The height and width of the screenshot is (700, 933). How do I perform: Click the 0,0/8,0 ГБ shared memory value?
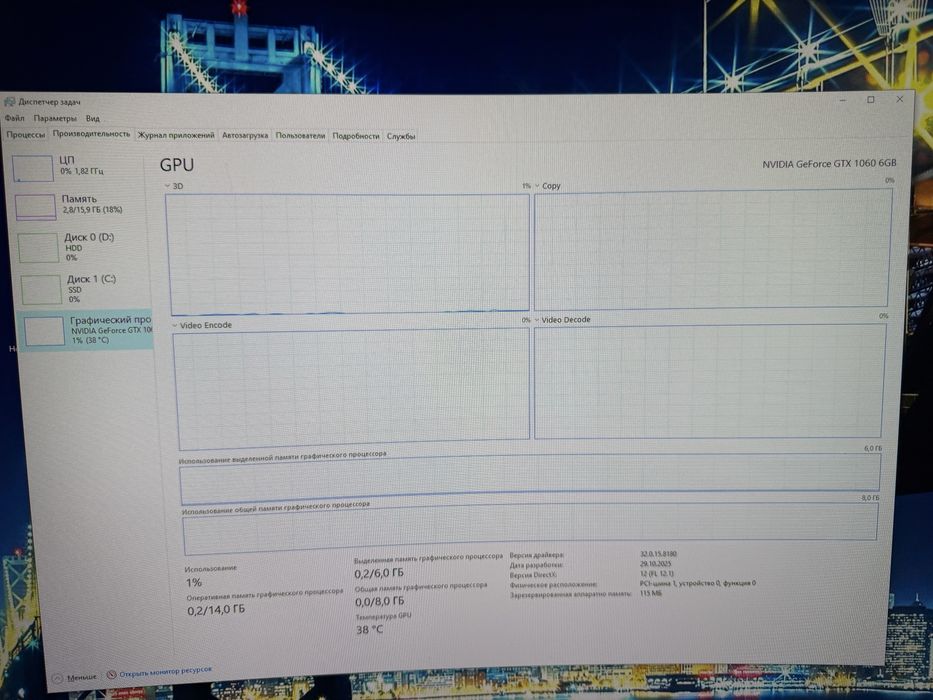point(380,601)
